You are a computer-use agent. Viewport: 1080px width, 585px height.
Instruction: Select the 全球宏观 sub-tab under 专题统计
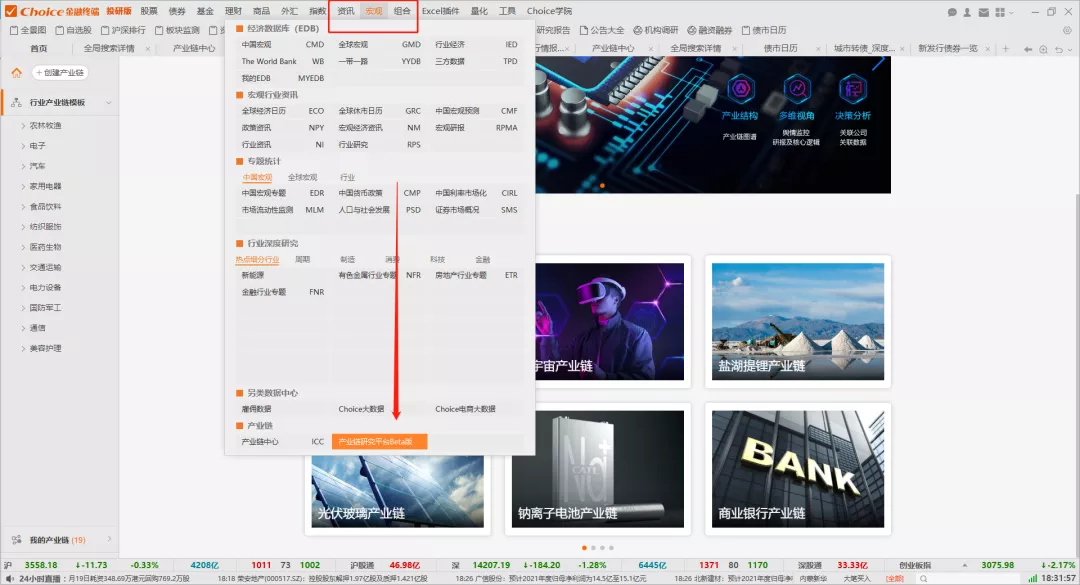[302, 177]
